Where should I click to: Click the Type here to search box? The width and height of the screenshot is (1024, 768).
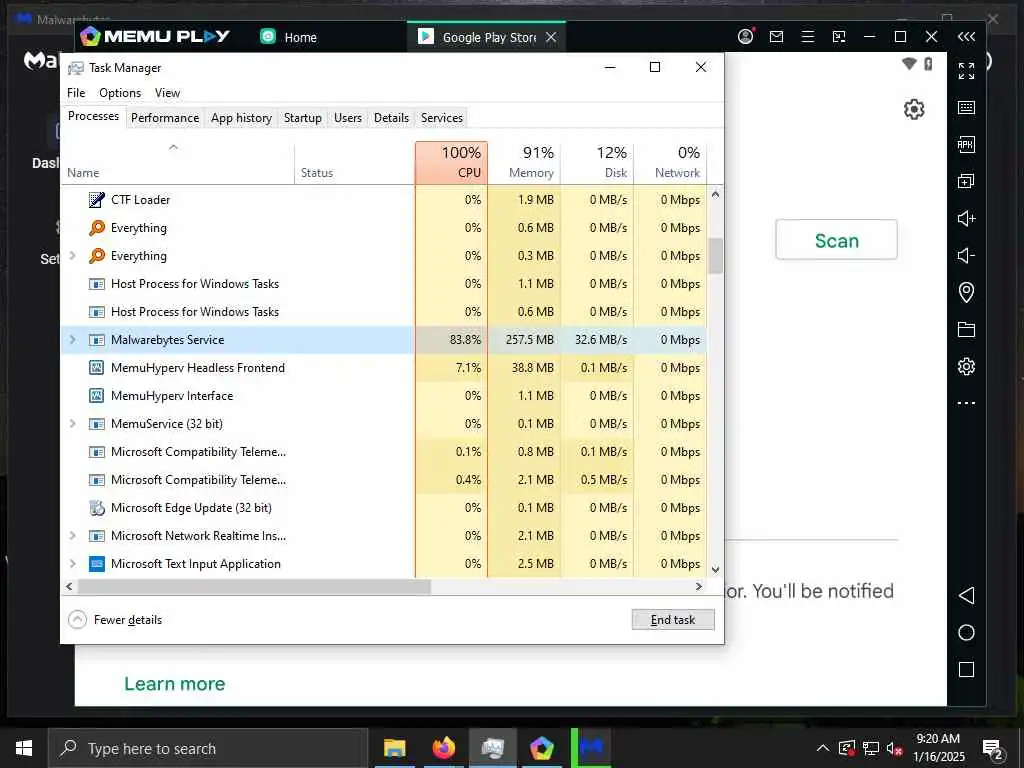pos(208,748)
